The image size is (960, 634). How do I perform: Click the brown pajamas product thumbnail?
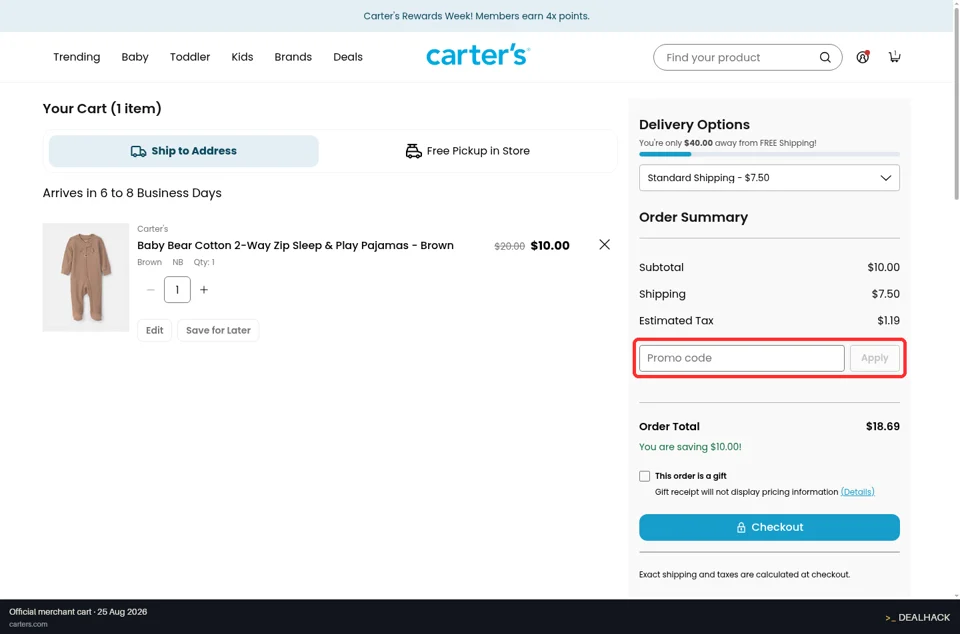pos(86,277)
